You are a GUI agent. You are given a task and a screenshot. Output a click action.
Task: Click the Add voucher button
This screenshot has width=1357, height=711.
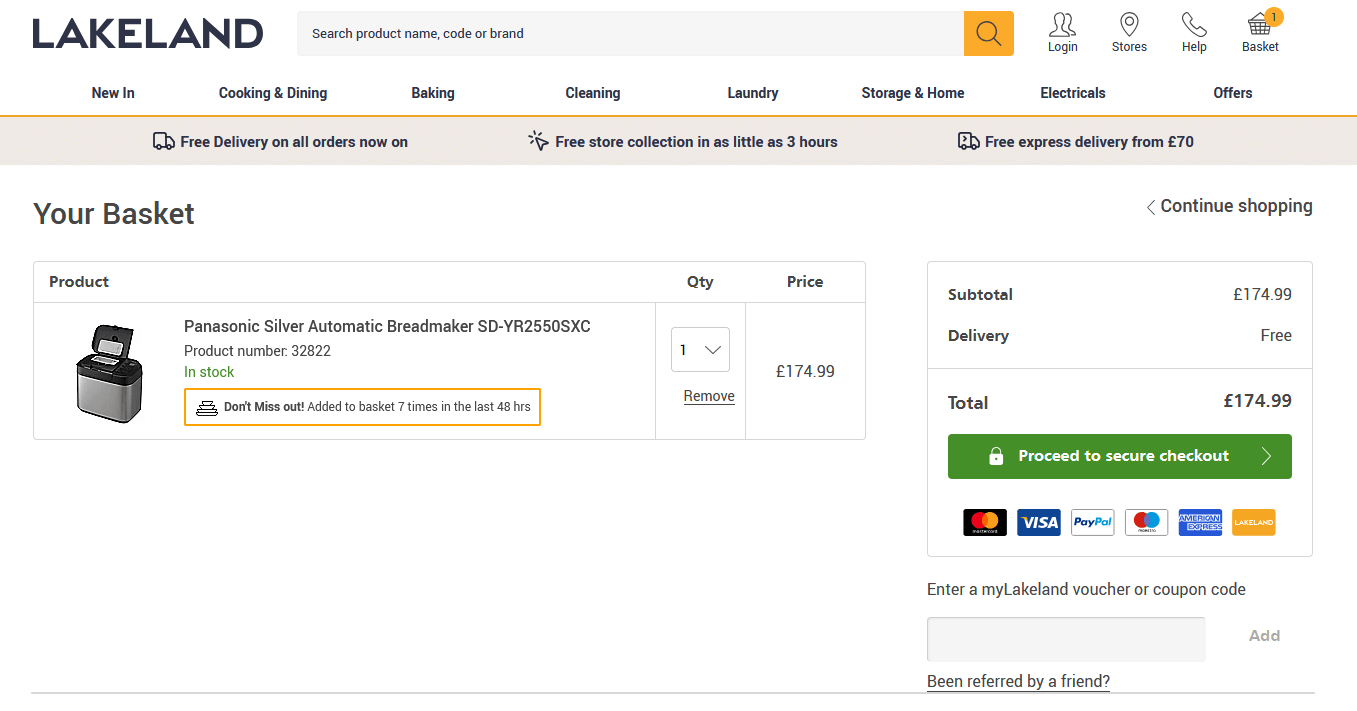pos(1264,636)
